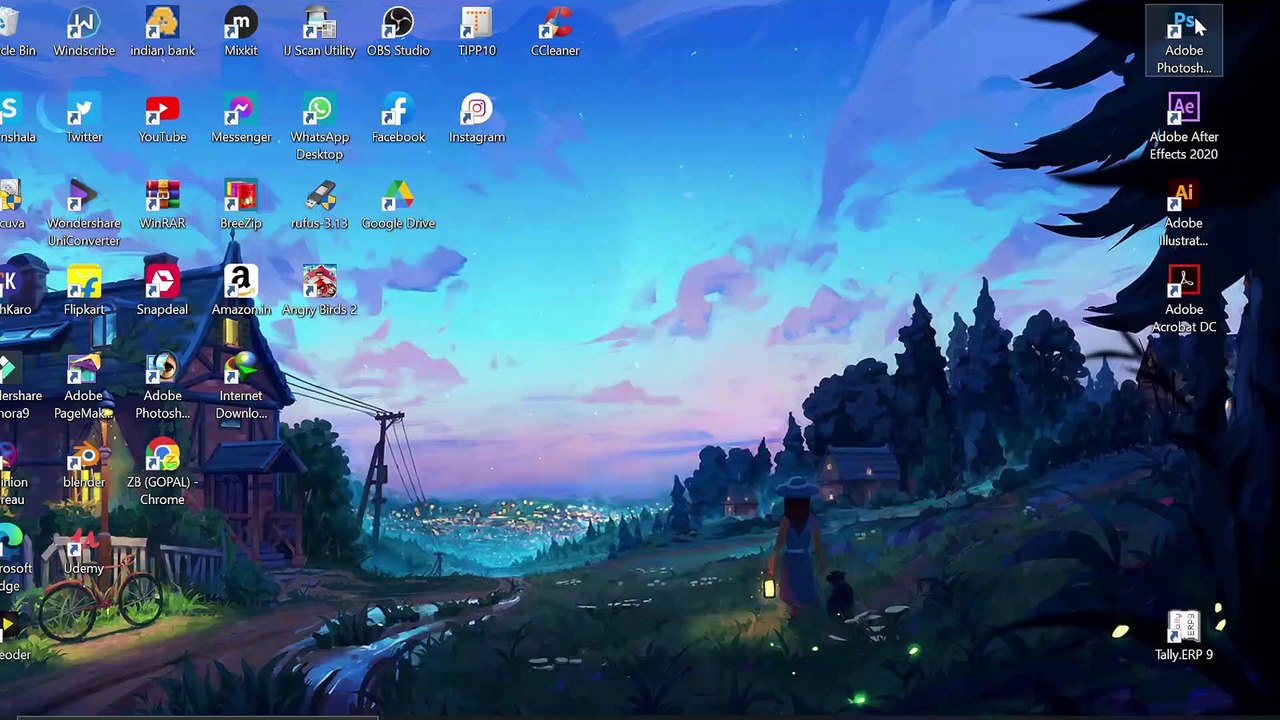Select Adobe After Effects 2020 icon
Image resolution: width=1280 pixels, height=720 pixels.
click(1184, 127)
